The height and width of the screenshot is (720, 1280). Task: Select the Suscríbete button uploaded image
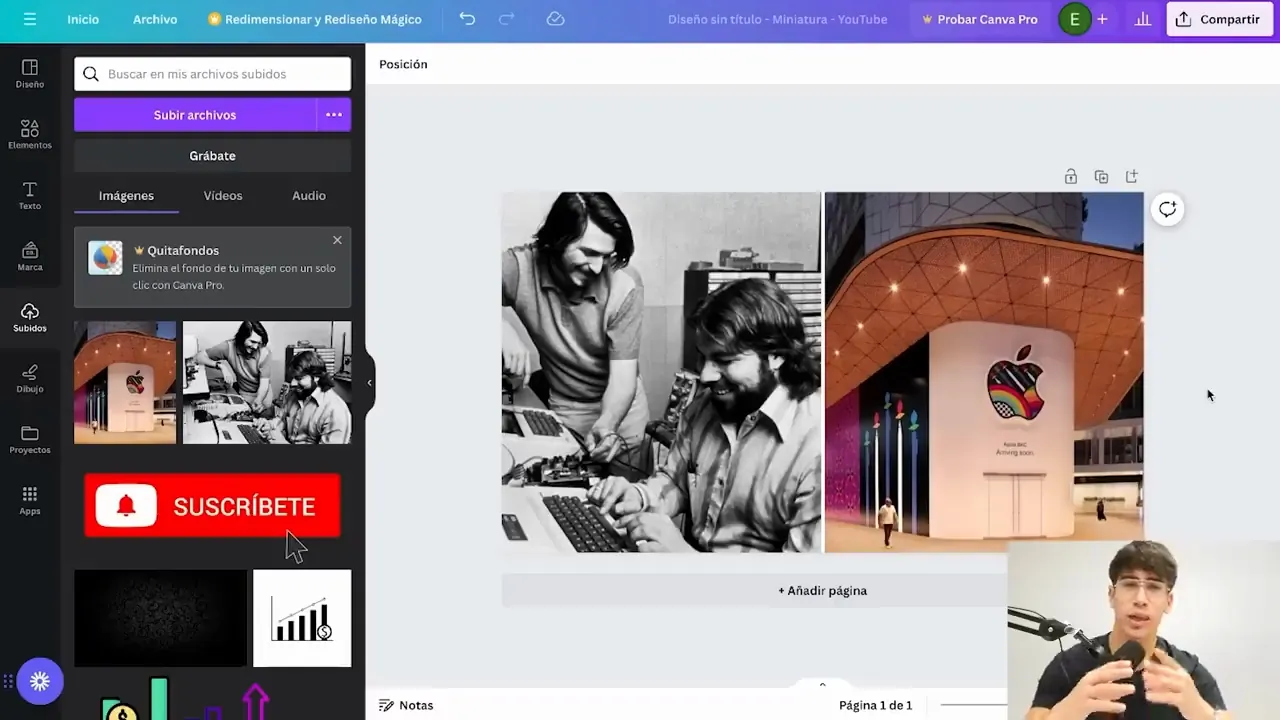(x=212, y=506)
